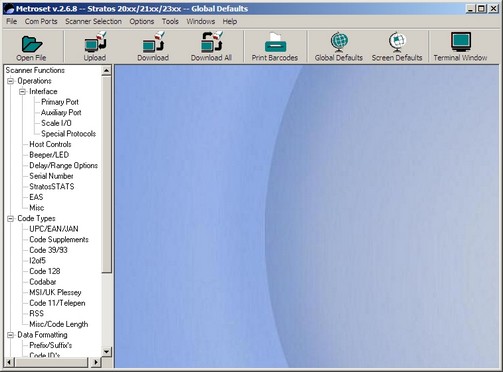Open the Tools menu
The width and height of the screenshot is (503, 372).
point(170,22)
